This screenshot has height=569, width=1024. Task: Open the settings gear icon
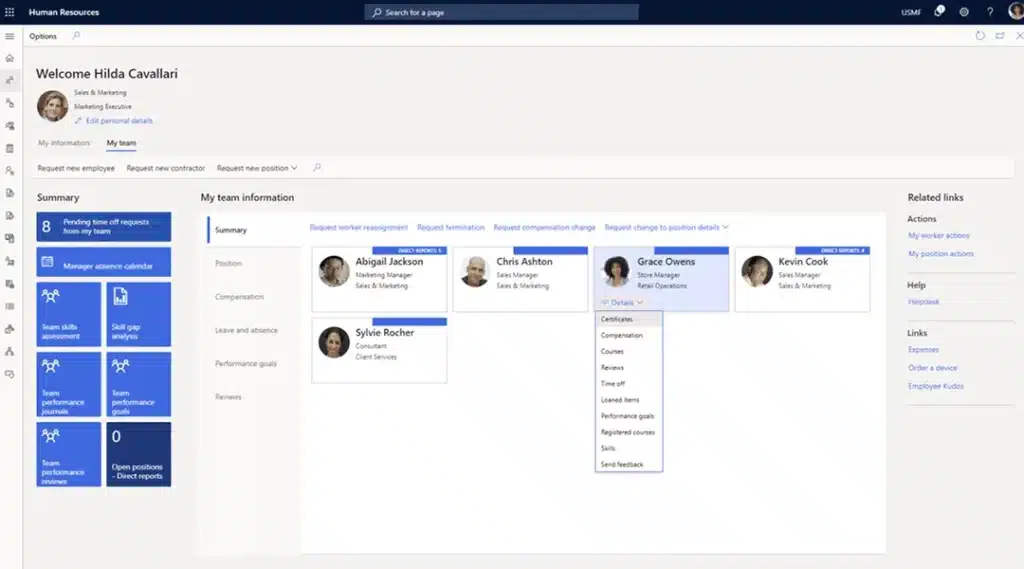964,12
